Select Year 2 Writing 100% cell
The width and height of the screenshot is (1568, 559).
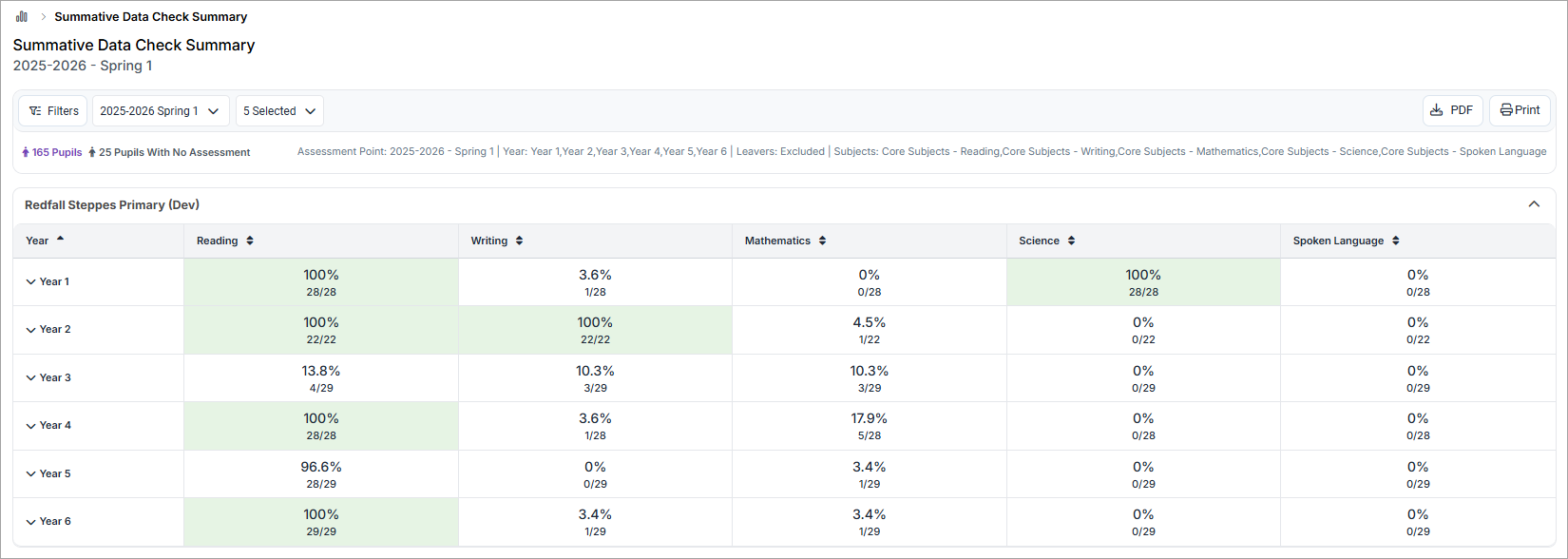point(595,330)
